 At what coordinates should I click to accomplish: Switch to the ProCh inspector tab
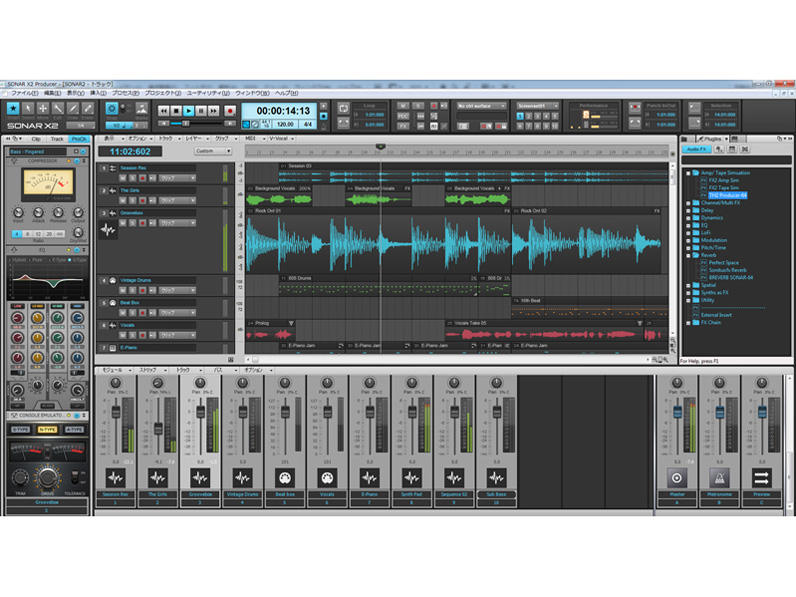79,139
